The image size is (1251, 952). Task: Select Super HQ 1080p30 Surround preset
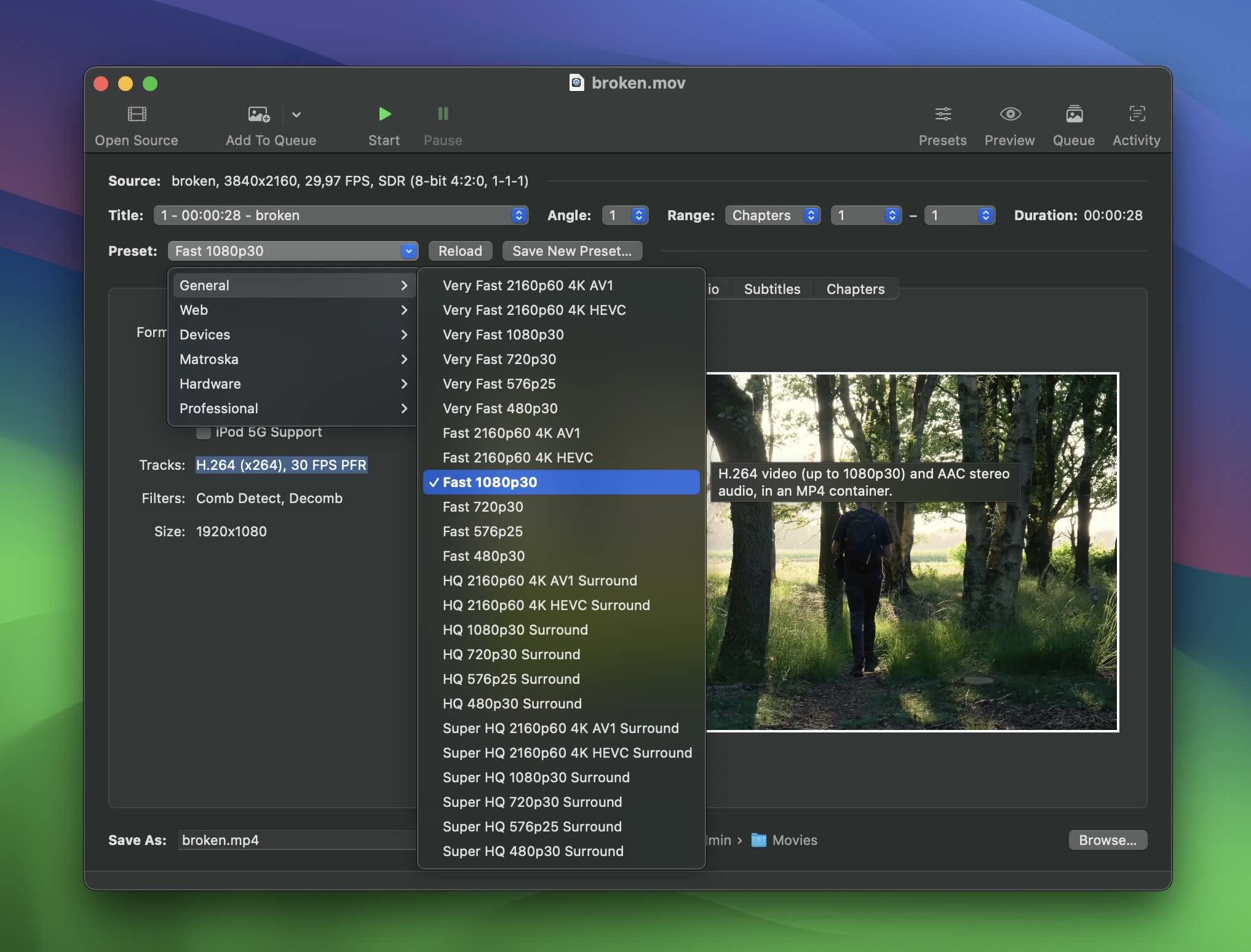[562, 777]
